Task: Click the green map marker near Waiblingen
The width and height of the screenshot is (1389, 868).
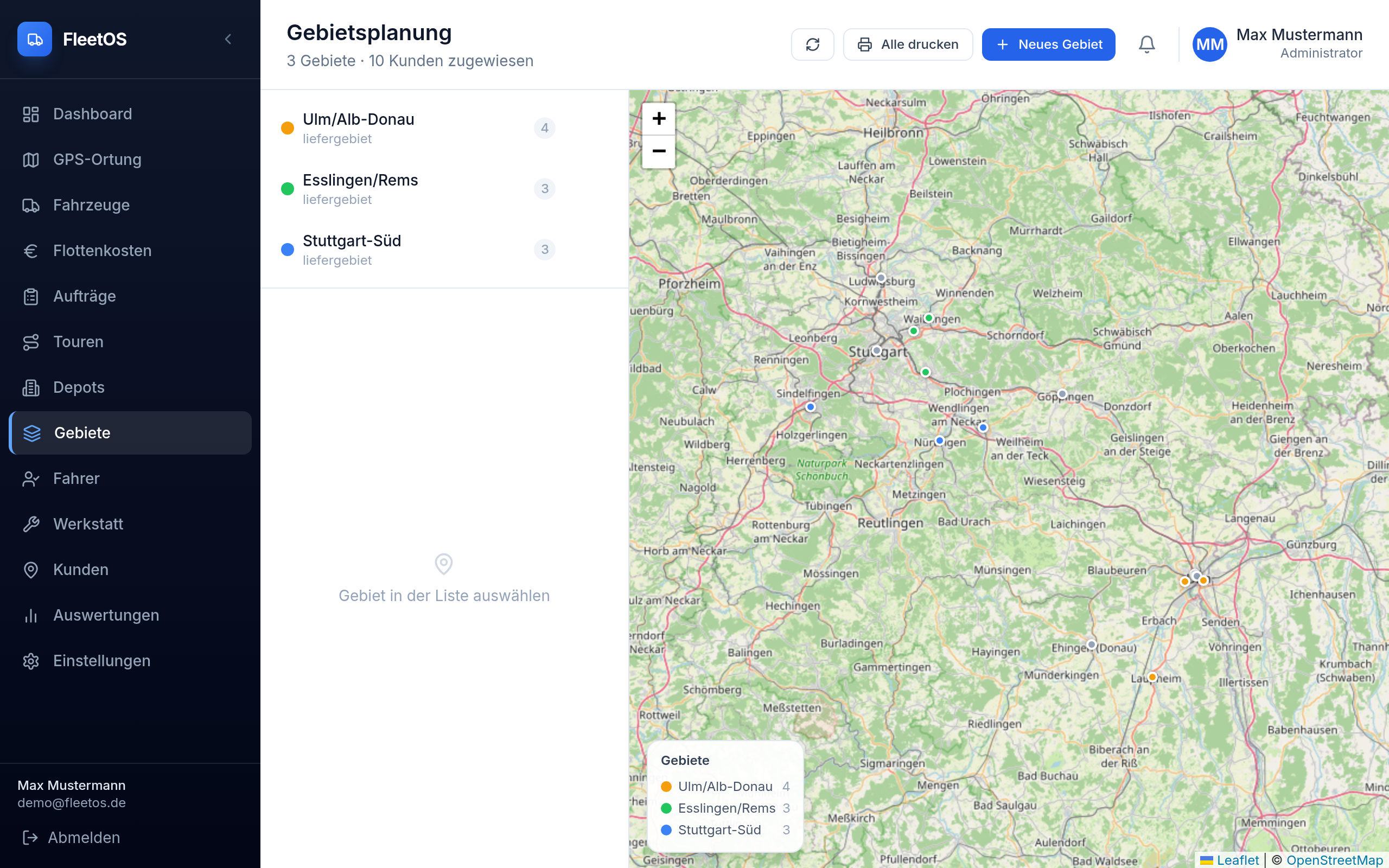Action: 929,318
